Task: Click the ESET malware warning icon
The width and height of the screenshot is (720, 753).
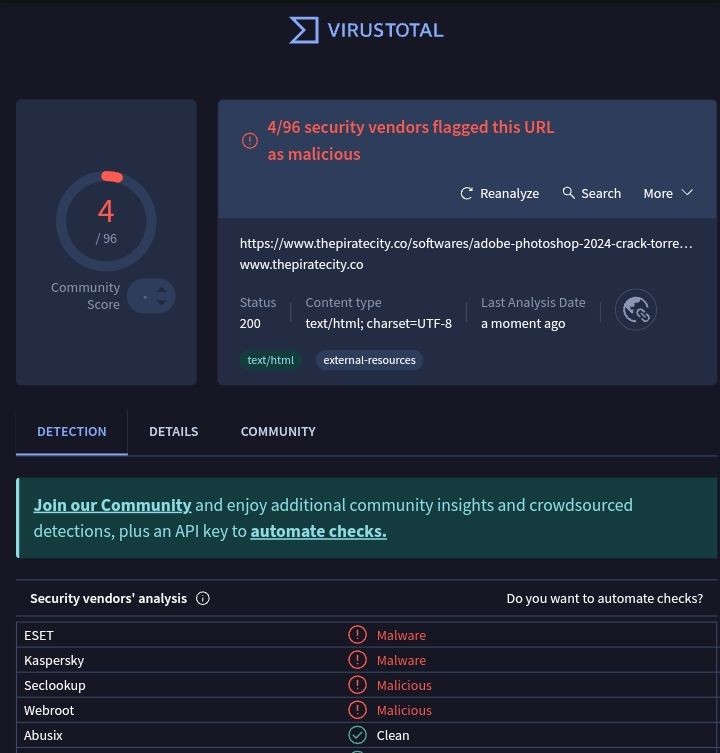Action: [x=357, y=634]
